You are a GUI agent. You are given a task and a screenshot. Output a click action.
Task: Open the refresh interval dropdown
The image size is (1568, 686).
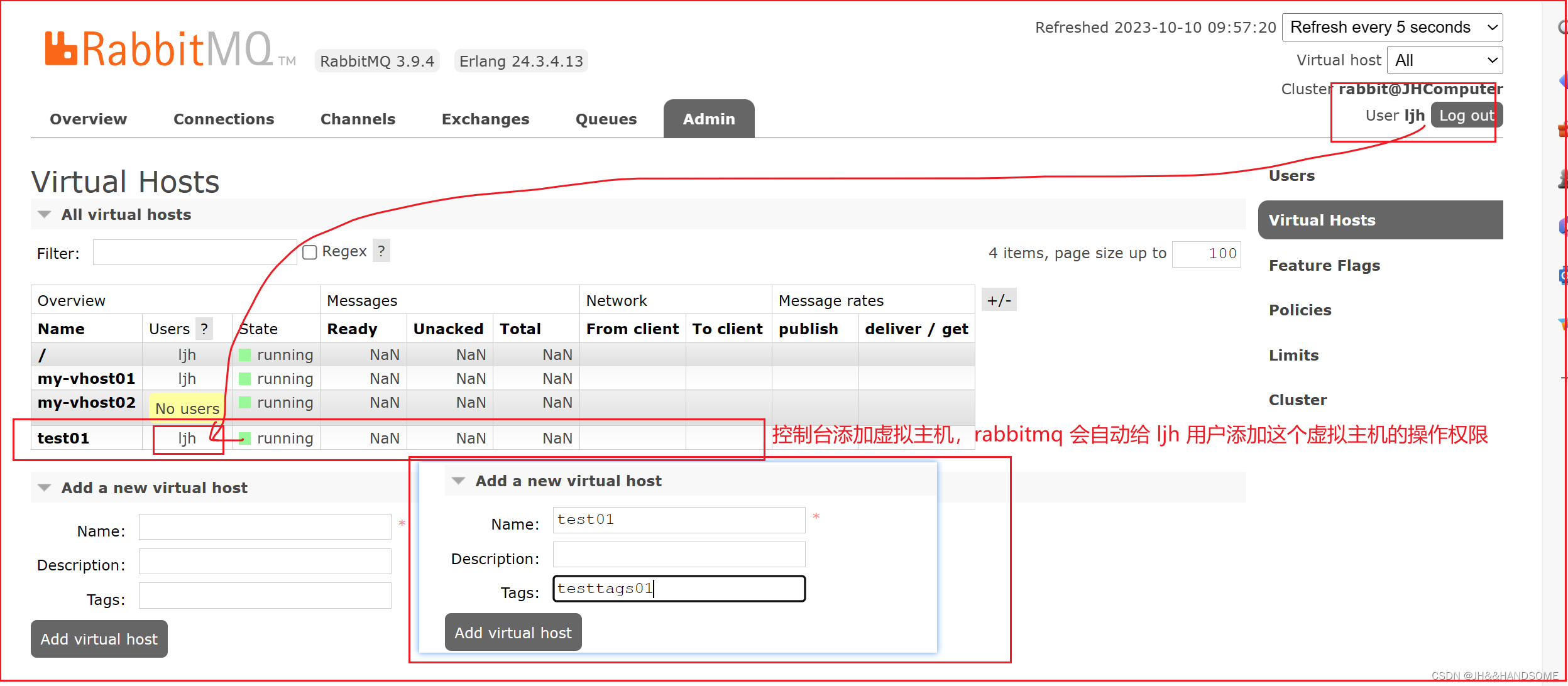pos(1393,28)
